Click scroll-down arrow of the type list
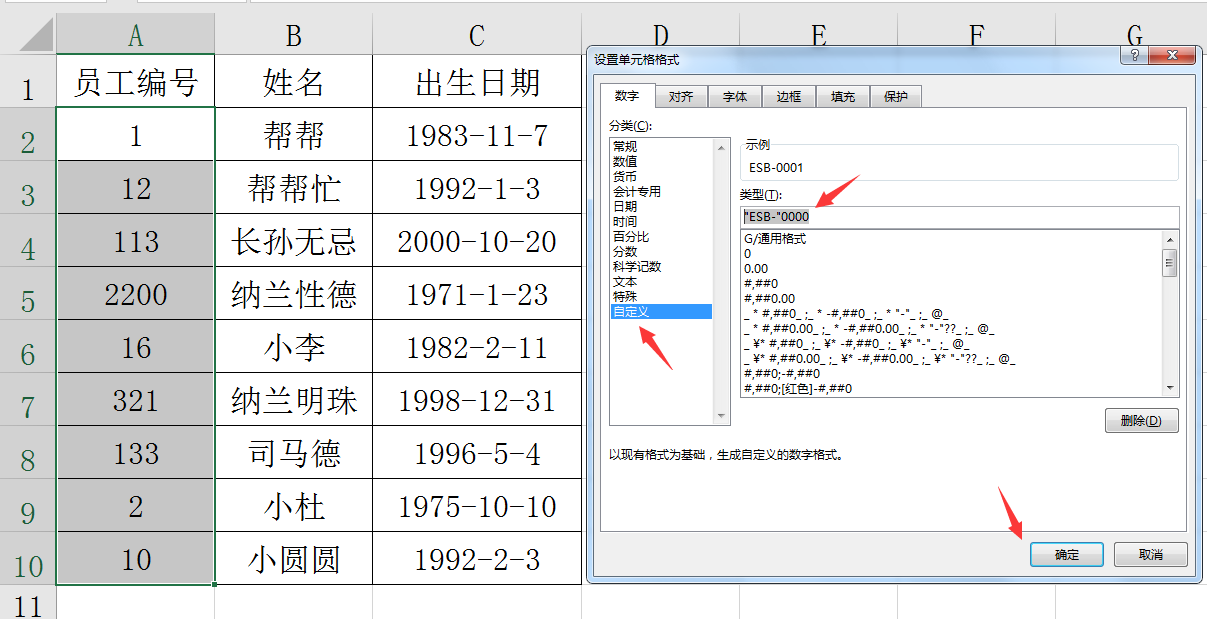Screen dimensions: 1207x619 point(1169,387)
